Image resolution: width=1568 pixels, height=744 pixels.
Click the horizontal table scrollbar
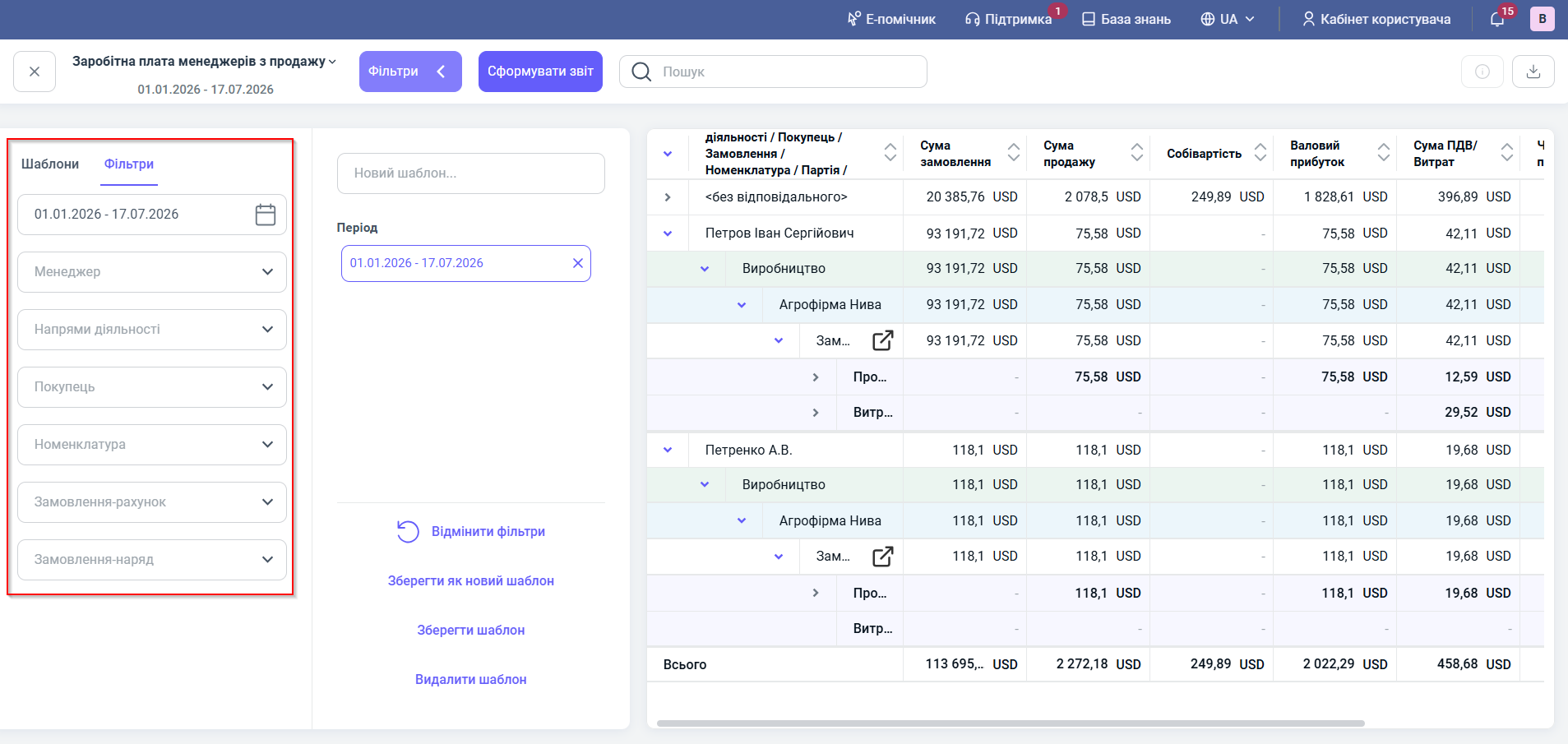(1011, 723)
